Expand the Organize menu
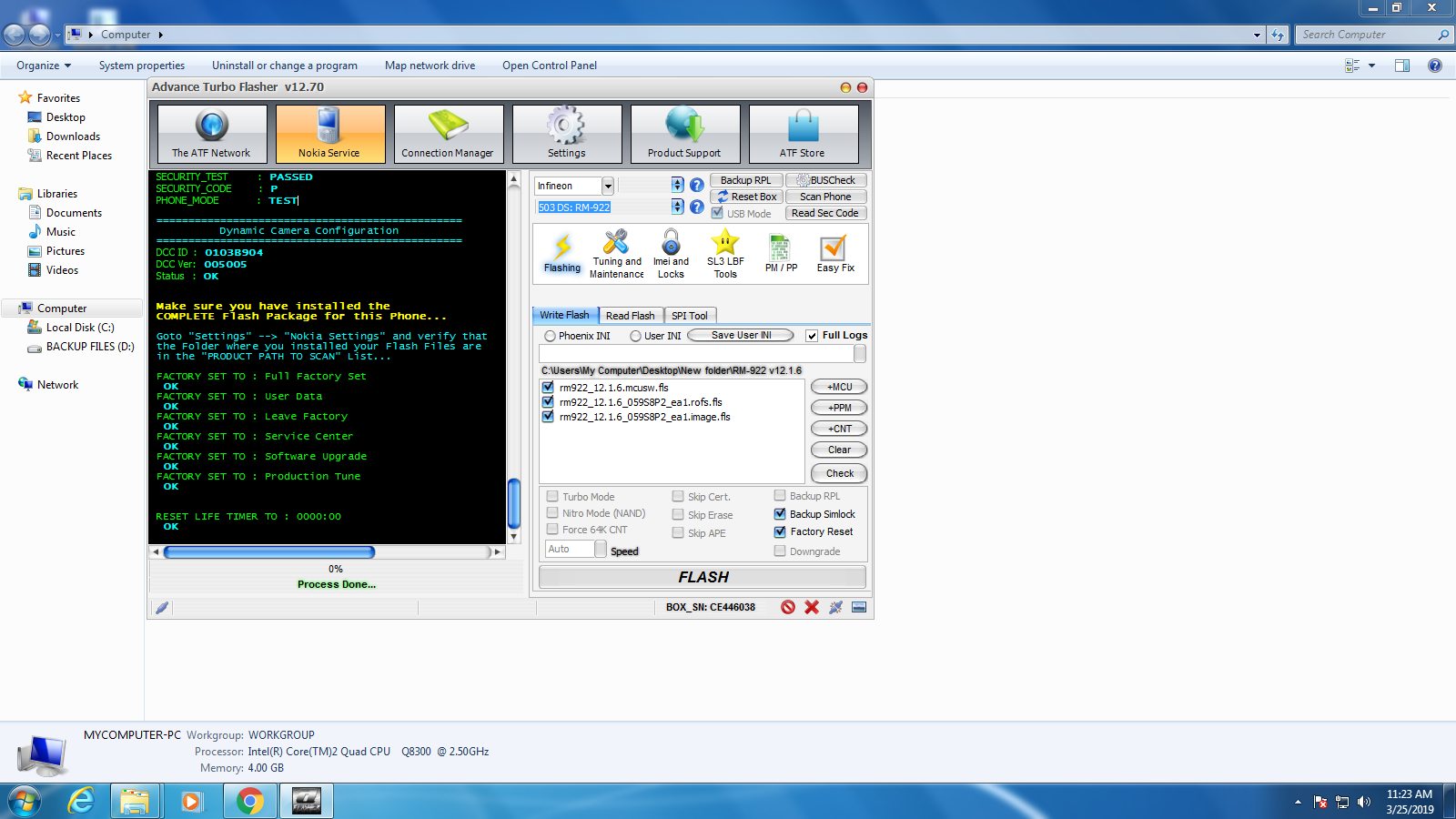1456x819 pixels. 44,66
